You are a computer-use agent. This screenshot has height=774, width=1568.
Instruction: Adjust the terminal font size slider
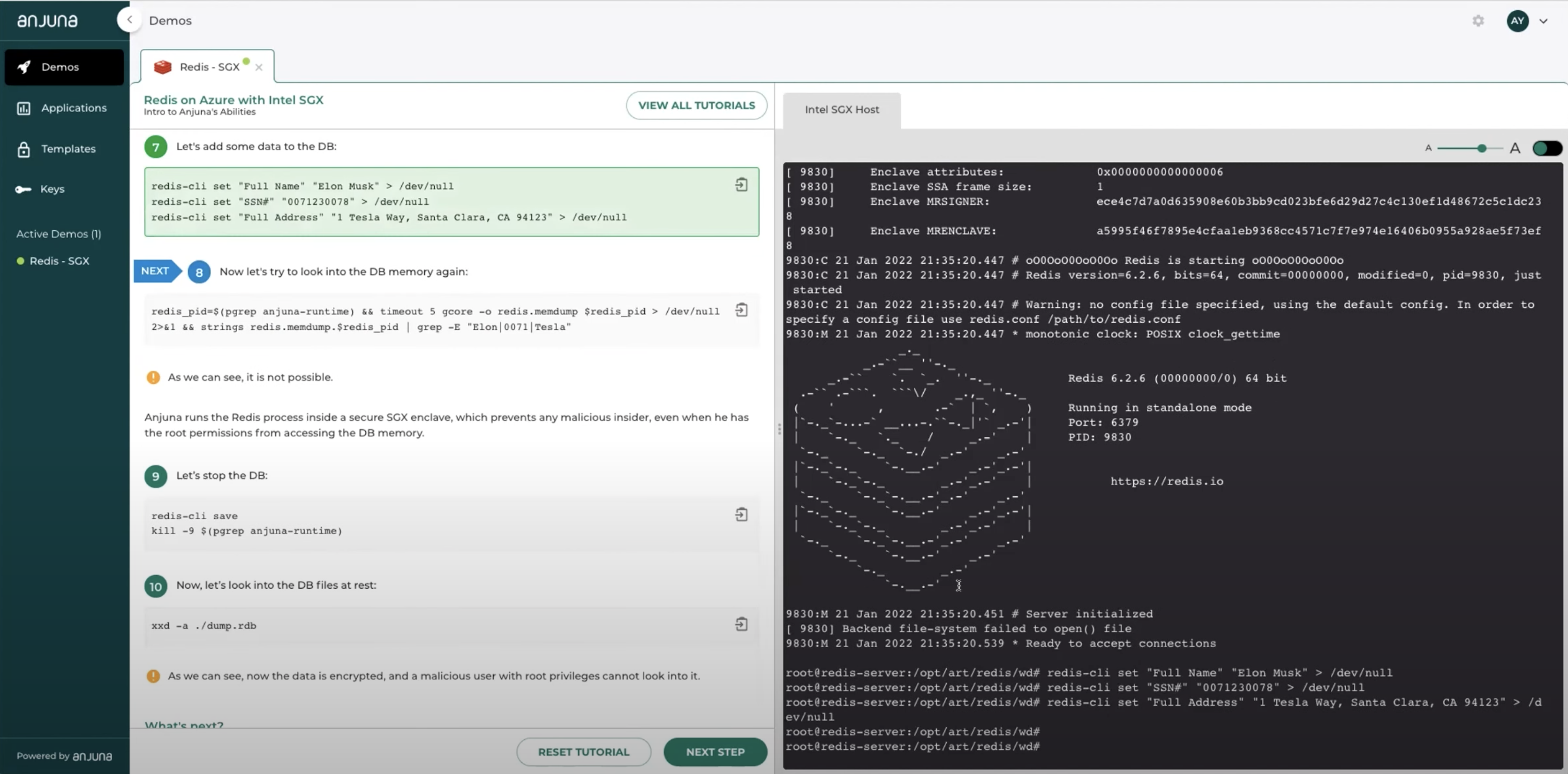1482,148
